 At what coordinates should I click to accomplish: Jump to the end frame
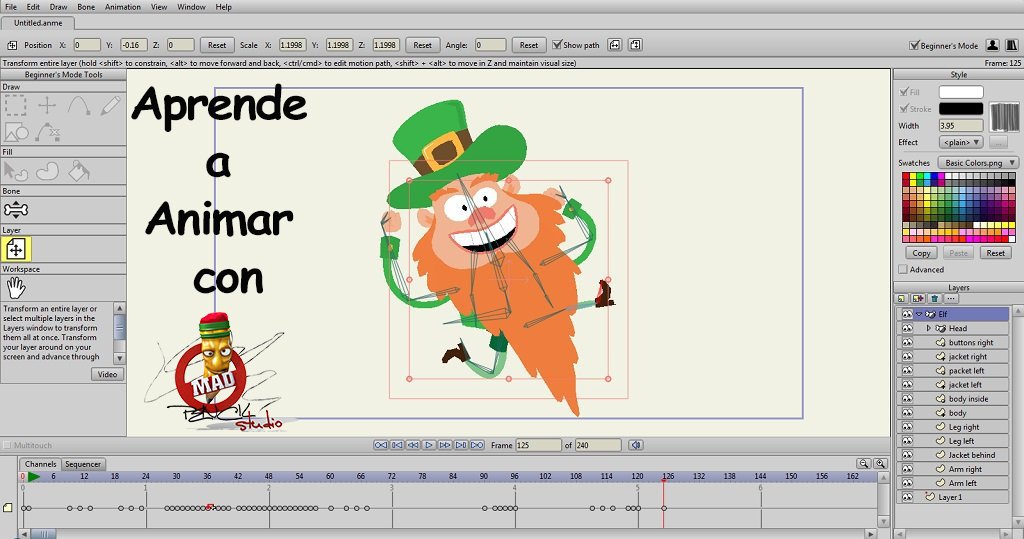(x=477, y=445)
